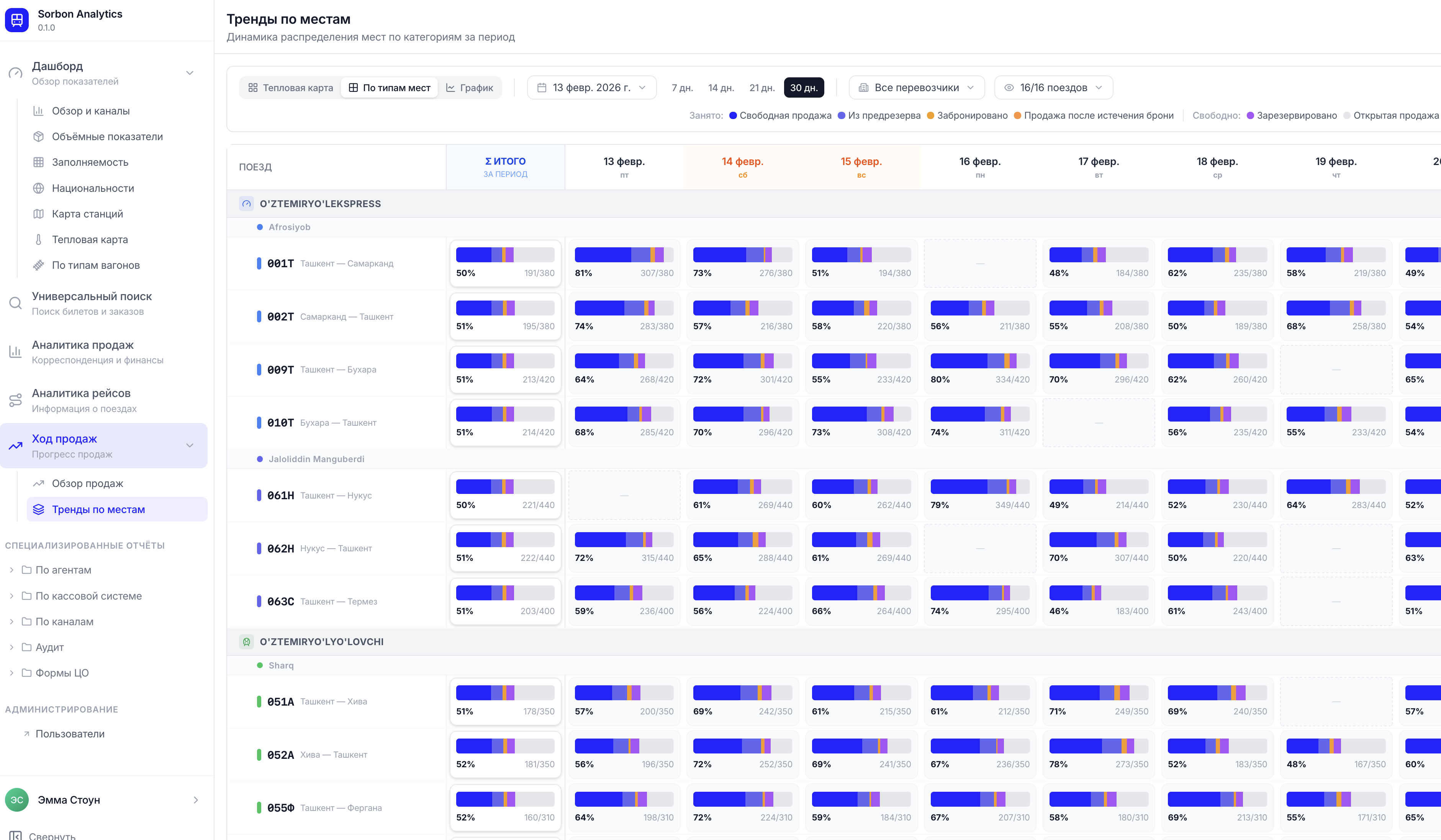
Task: Open the Все перевозчики dropdown
Action: 916,87
